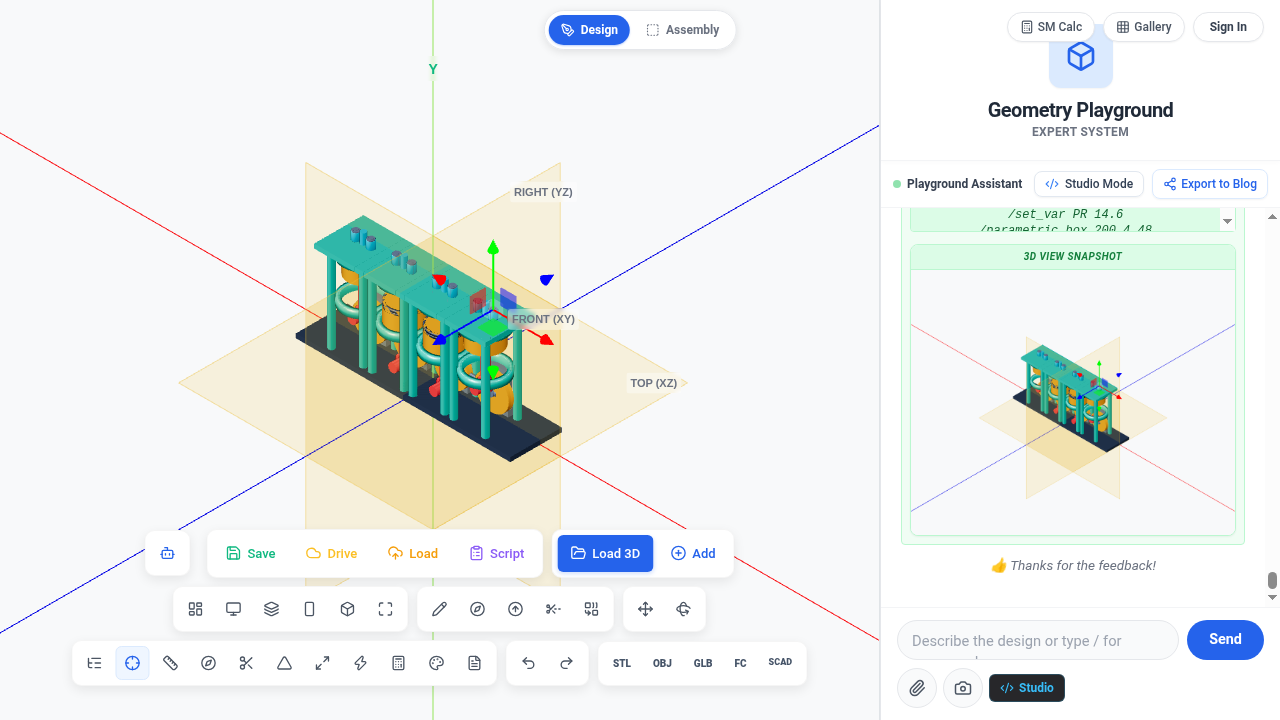
Task: Select the ruler measure tool
Action: pyautogui.click(x=171, y=663)
